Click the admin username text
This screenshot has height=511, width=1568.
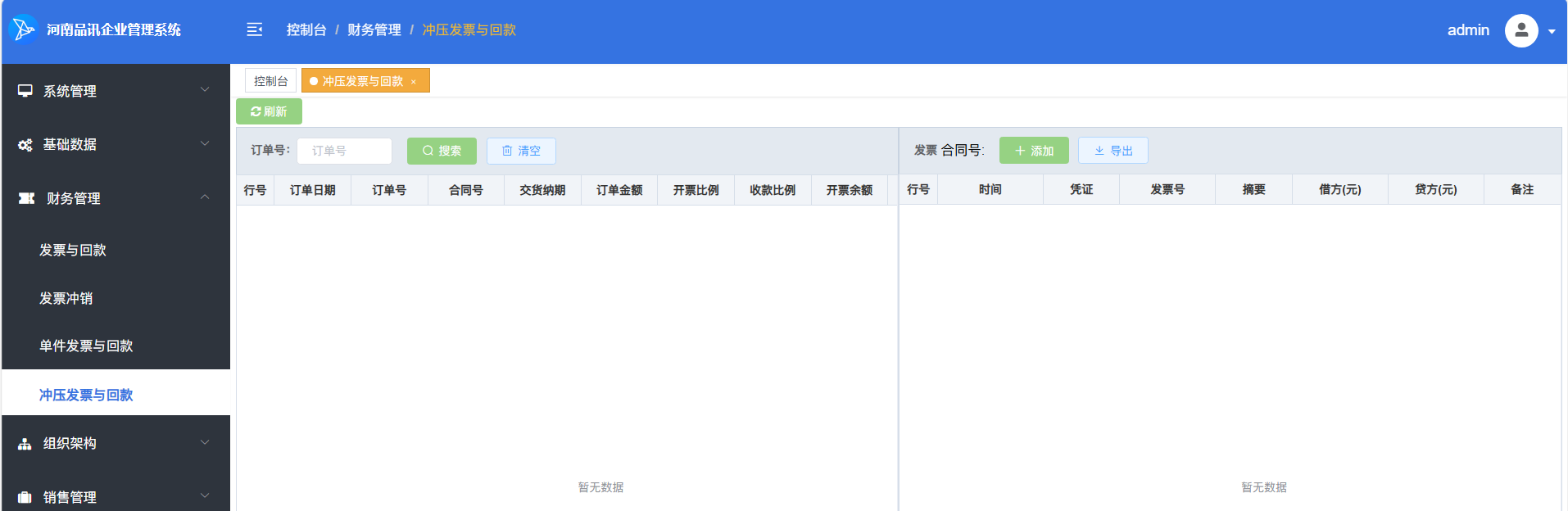coord(1468,30)
